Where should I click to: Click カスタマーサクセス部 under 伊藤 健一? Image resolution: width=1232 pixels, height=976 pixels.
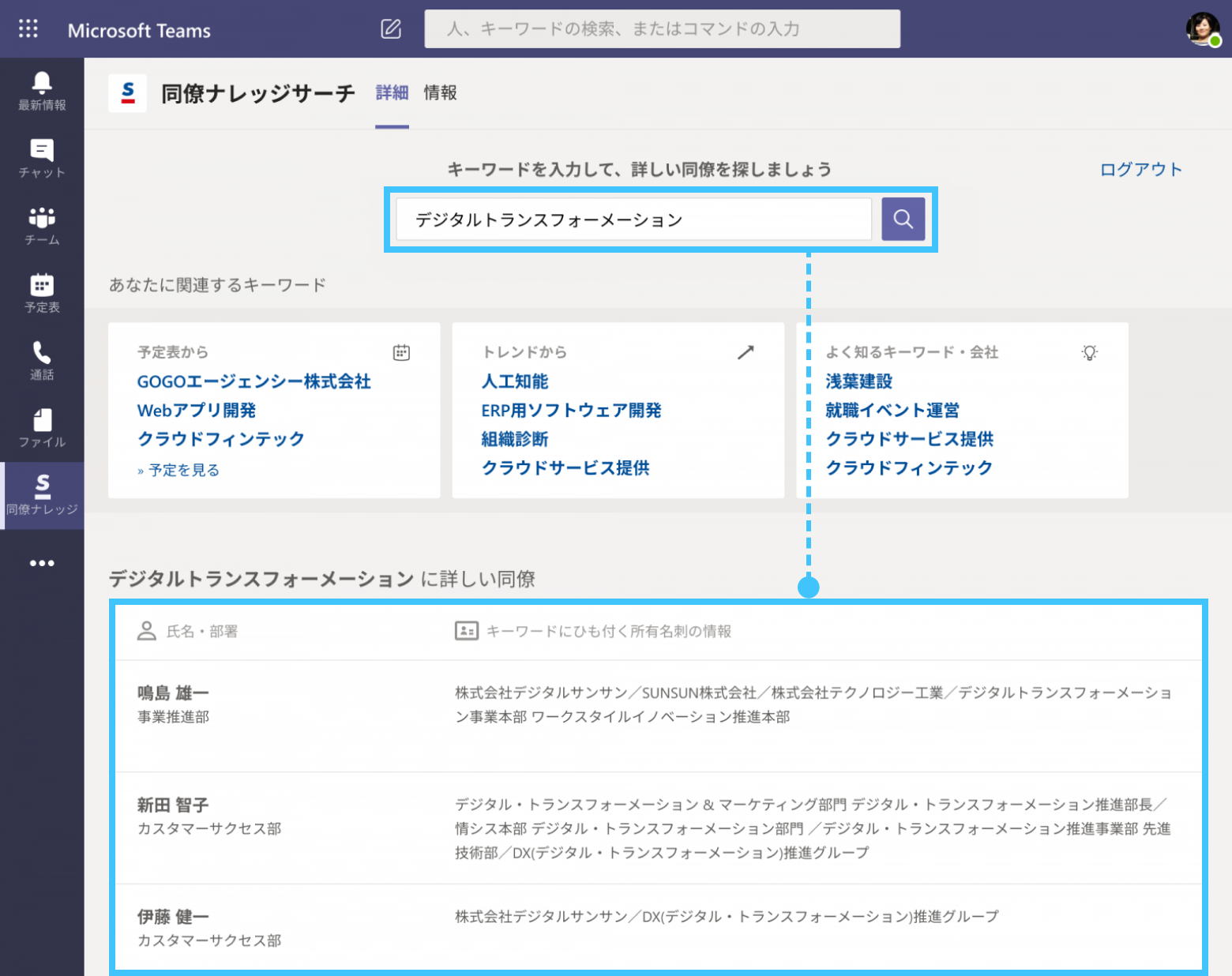pyautogui.click(x=209, y=940)
